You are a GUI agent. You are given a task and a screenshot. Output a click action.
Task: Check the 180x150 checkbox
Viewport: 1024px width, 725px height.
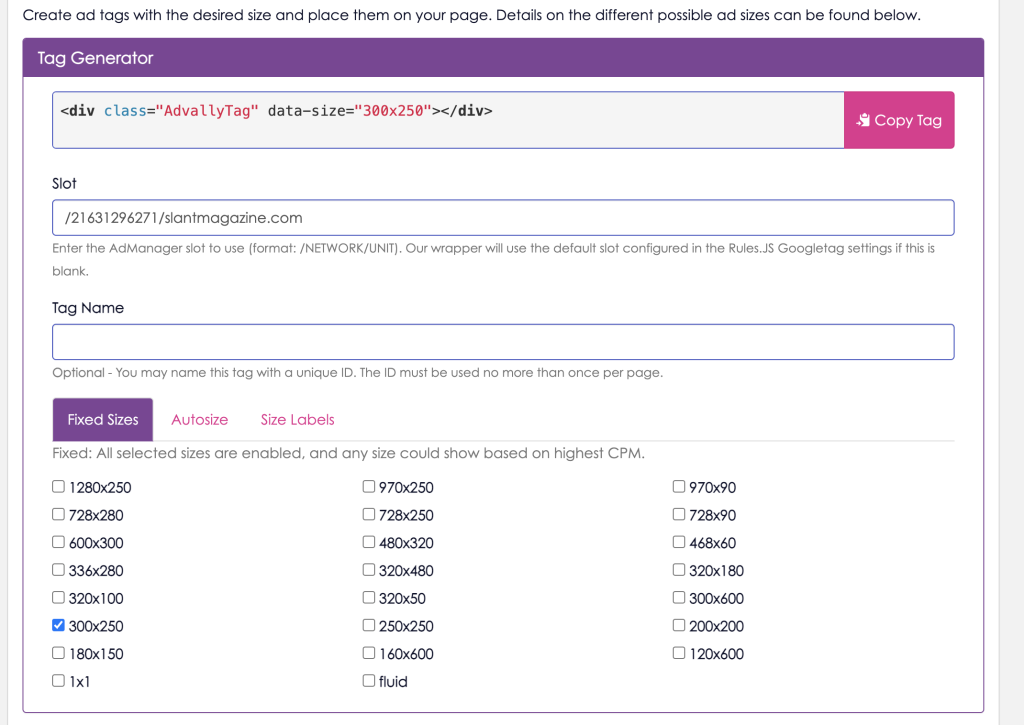coord(58,653)
